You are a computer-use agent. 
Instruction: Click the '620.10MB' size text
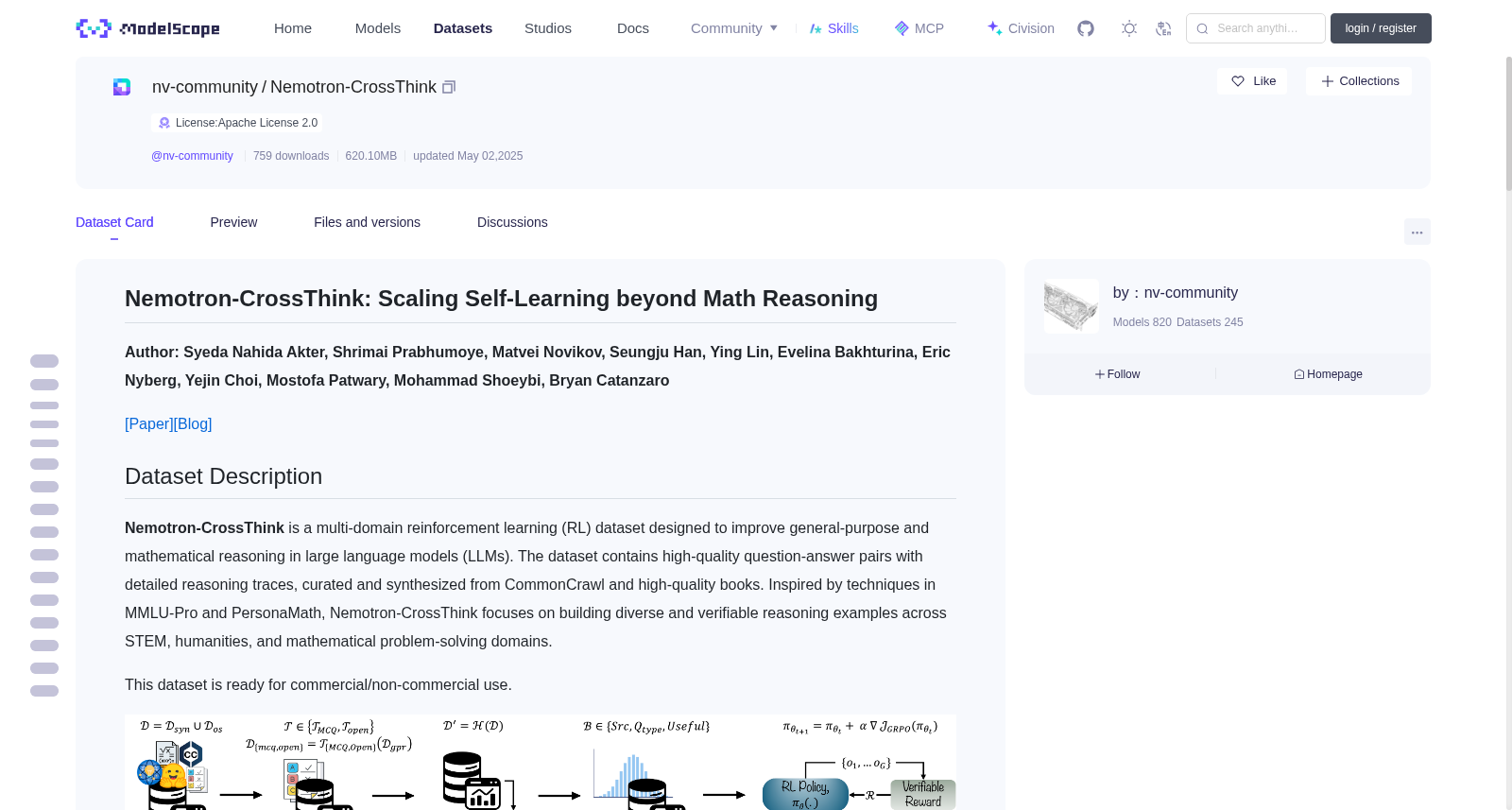coord(371,156)
